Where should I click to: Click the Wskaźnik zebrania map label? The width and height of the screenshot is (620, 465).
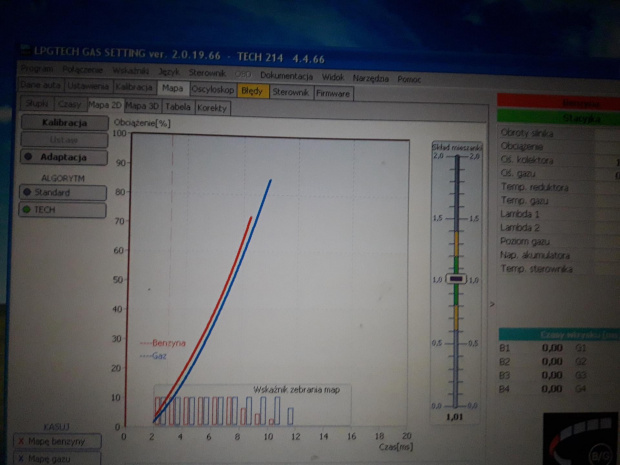coord(297,390)
